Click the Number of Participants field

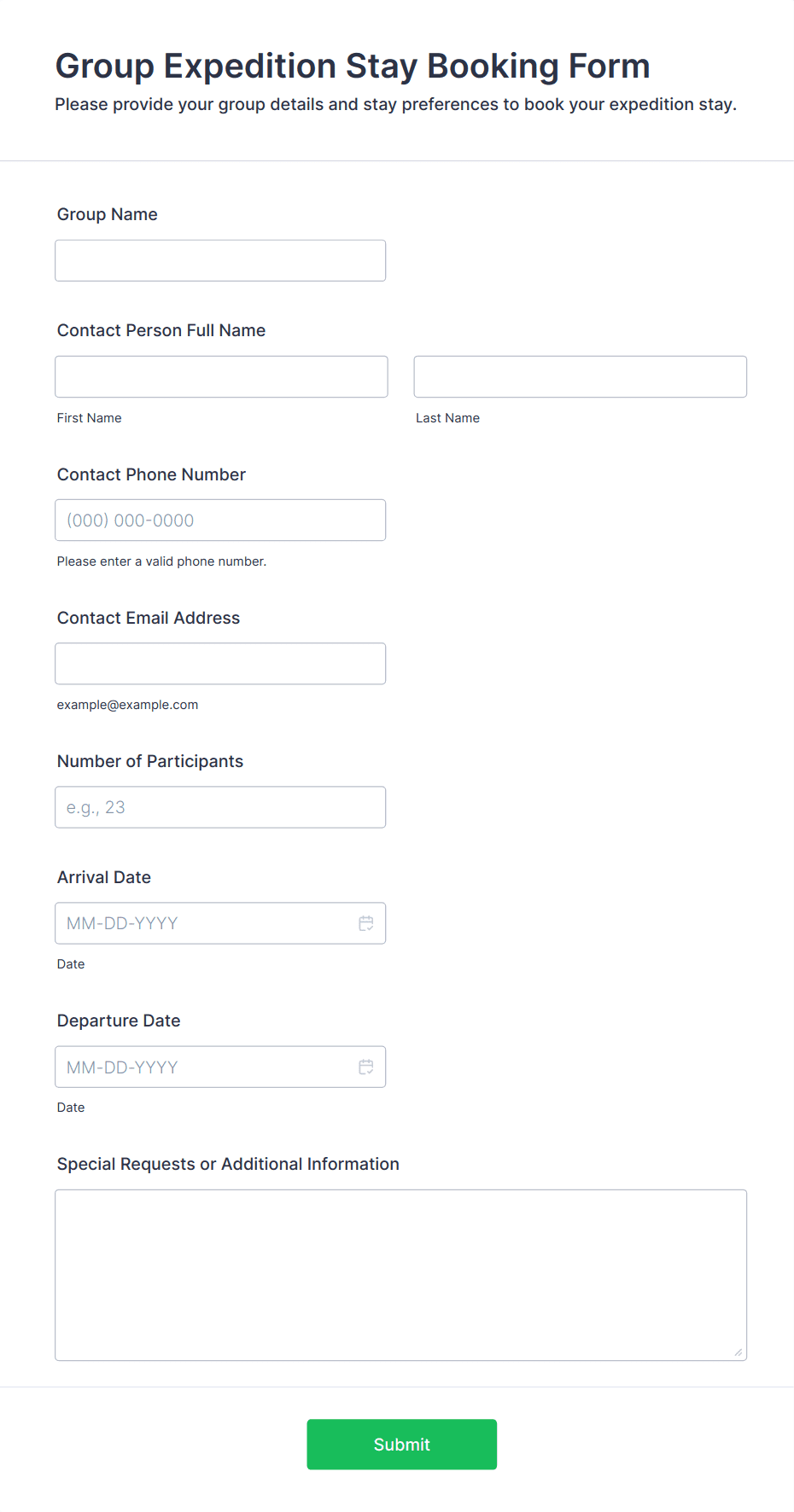220,806
